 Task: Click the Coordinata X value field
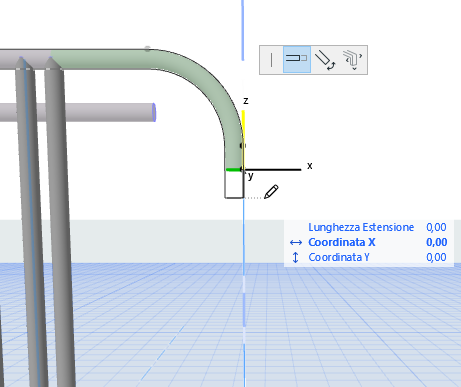436,242
